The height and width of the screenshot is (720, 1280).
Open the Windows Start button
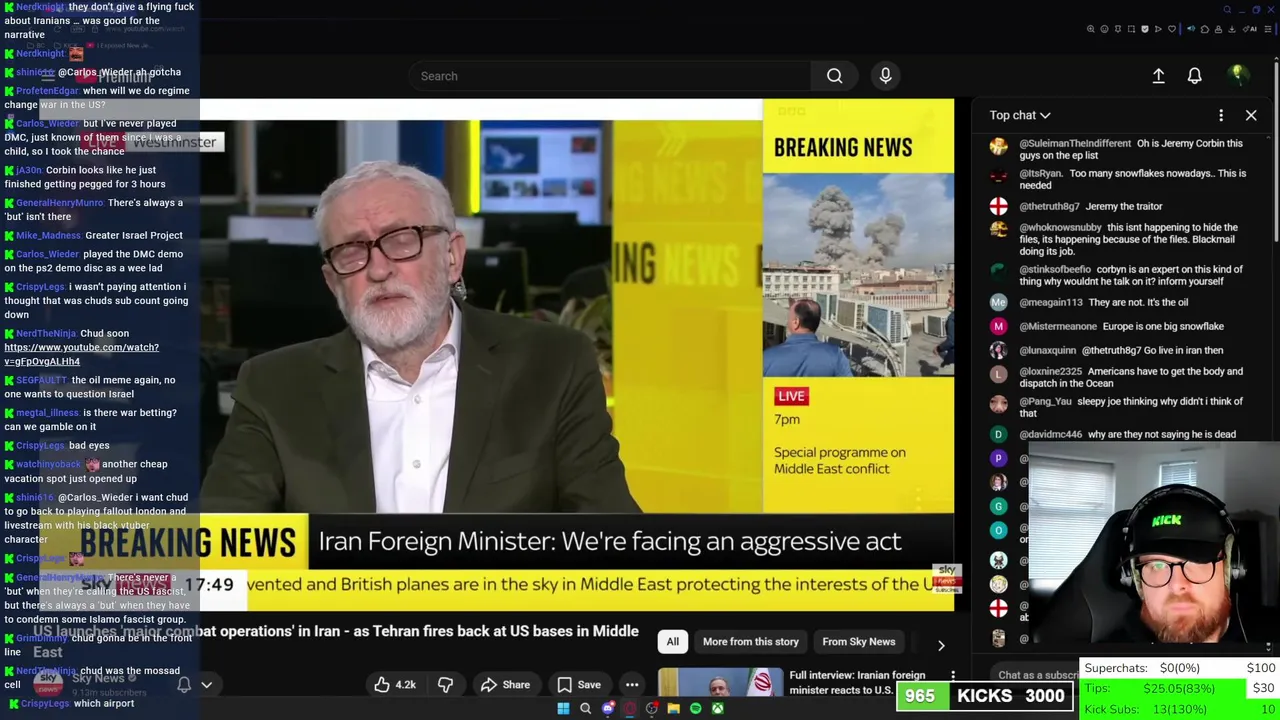[x=563, y=709]
